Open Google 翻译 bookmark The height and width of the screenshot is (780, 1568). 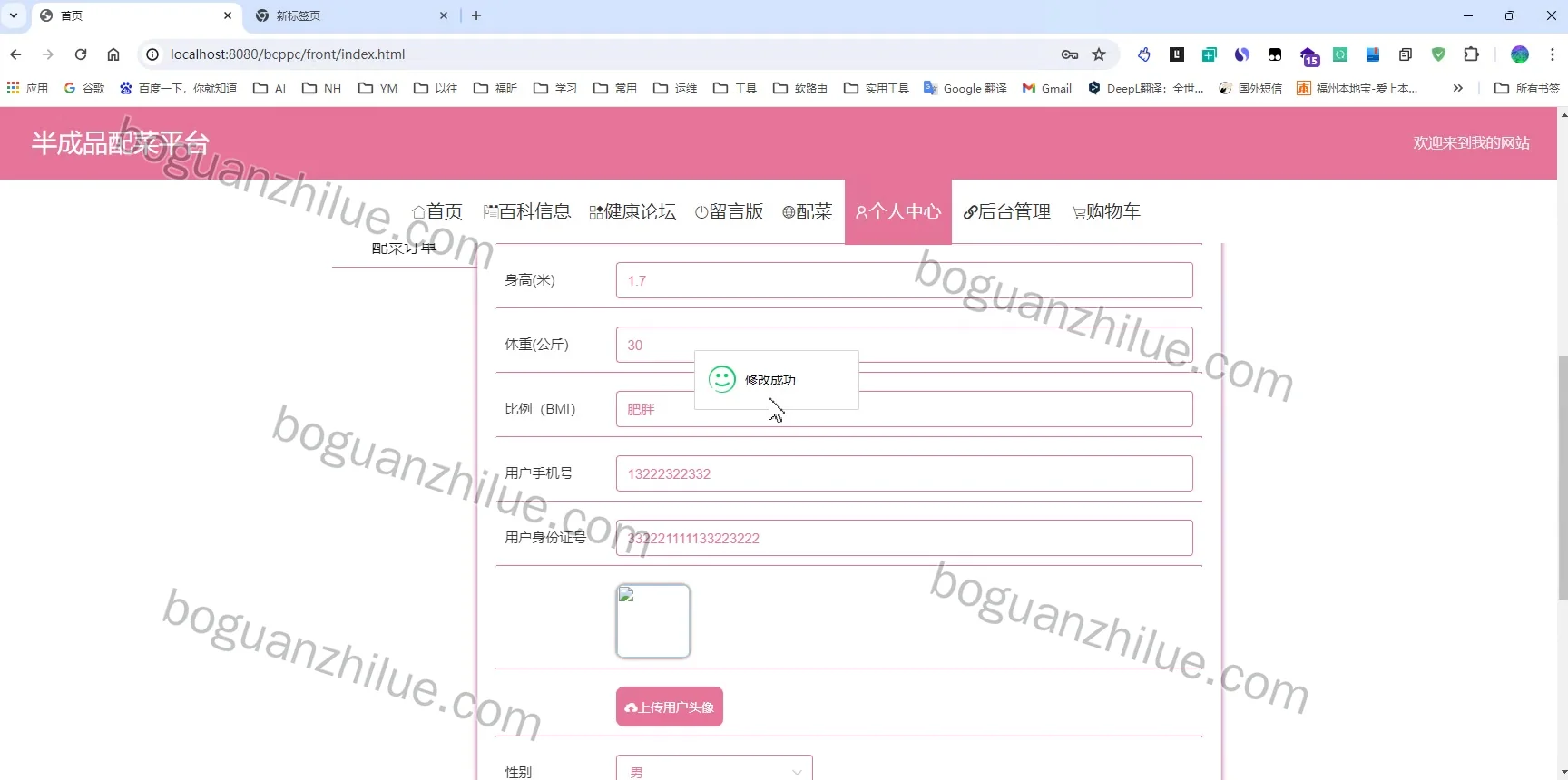point(965,88)
